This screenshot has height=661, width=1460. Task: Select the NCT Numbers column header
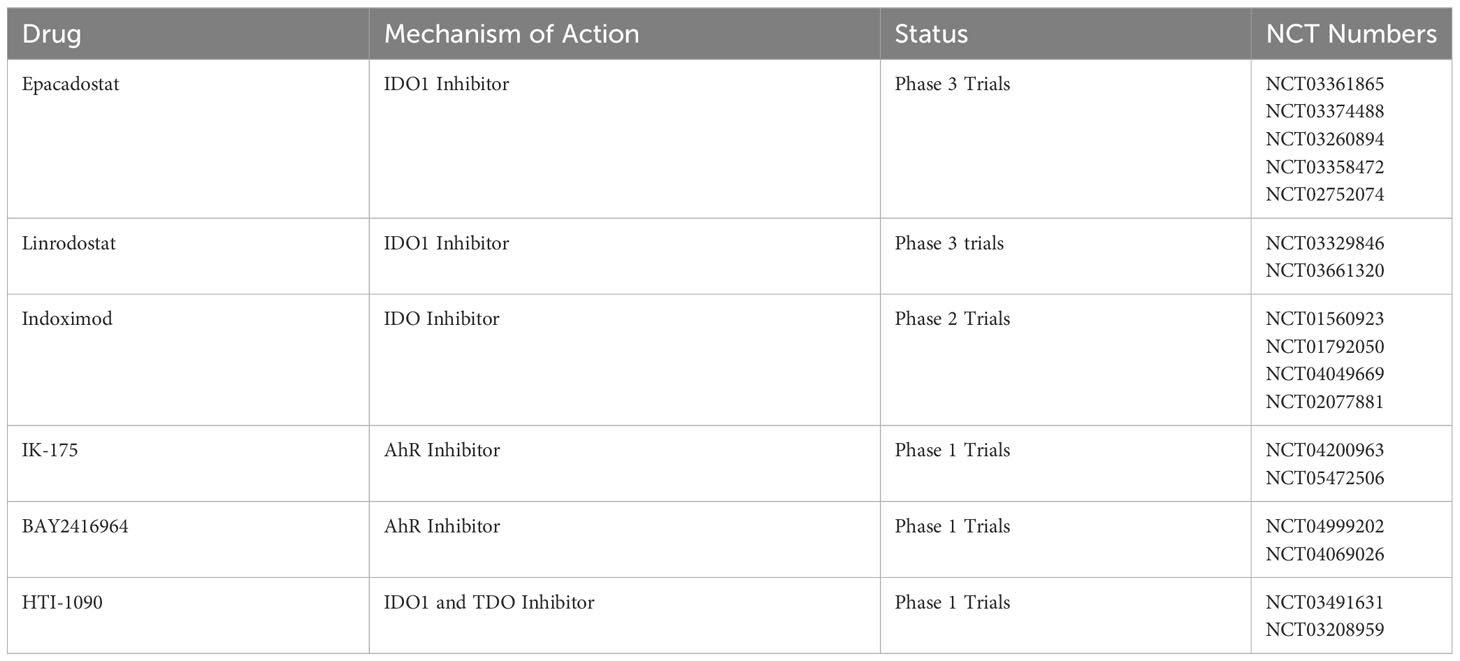click(x=1351, y=34)
